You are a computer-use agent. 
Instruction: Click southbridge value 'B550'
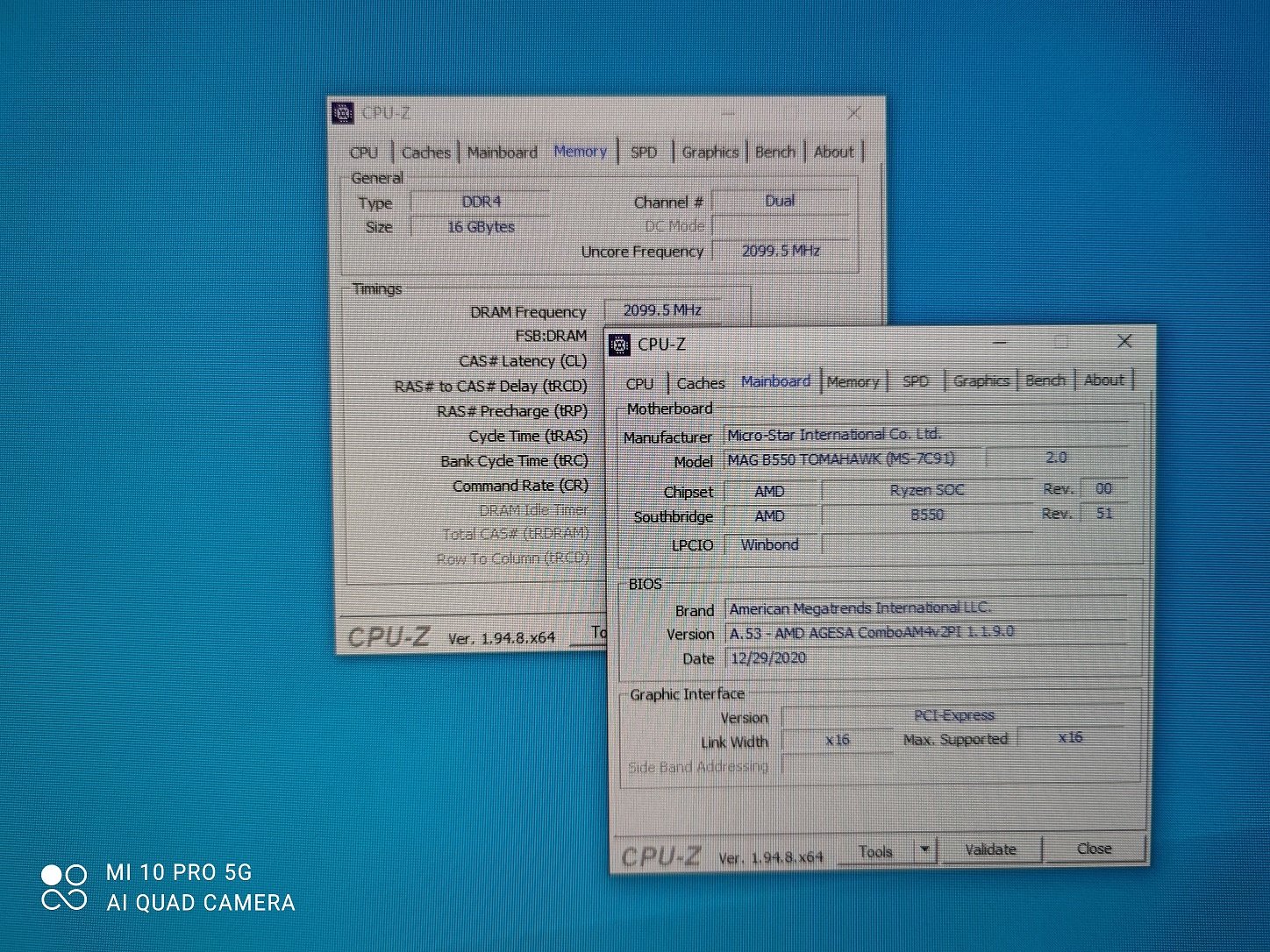point(926,515)
